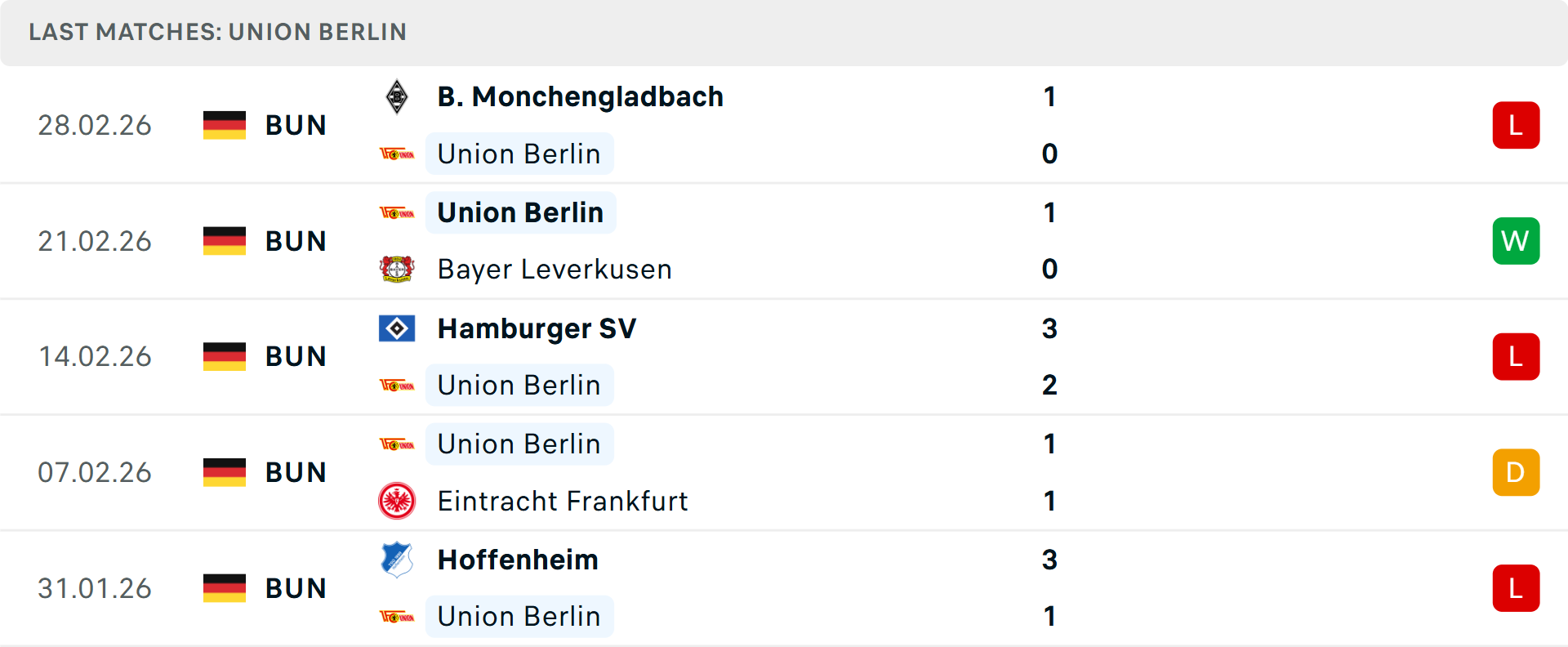The width and height of the screenshot is (1568, 647).
Task: Click the red L badge for the Monchengladbach loss
Action: click(1516, 125)
